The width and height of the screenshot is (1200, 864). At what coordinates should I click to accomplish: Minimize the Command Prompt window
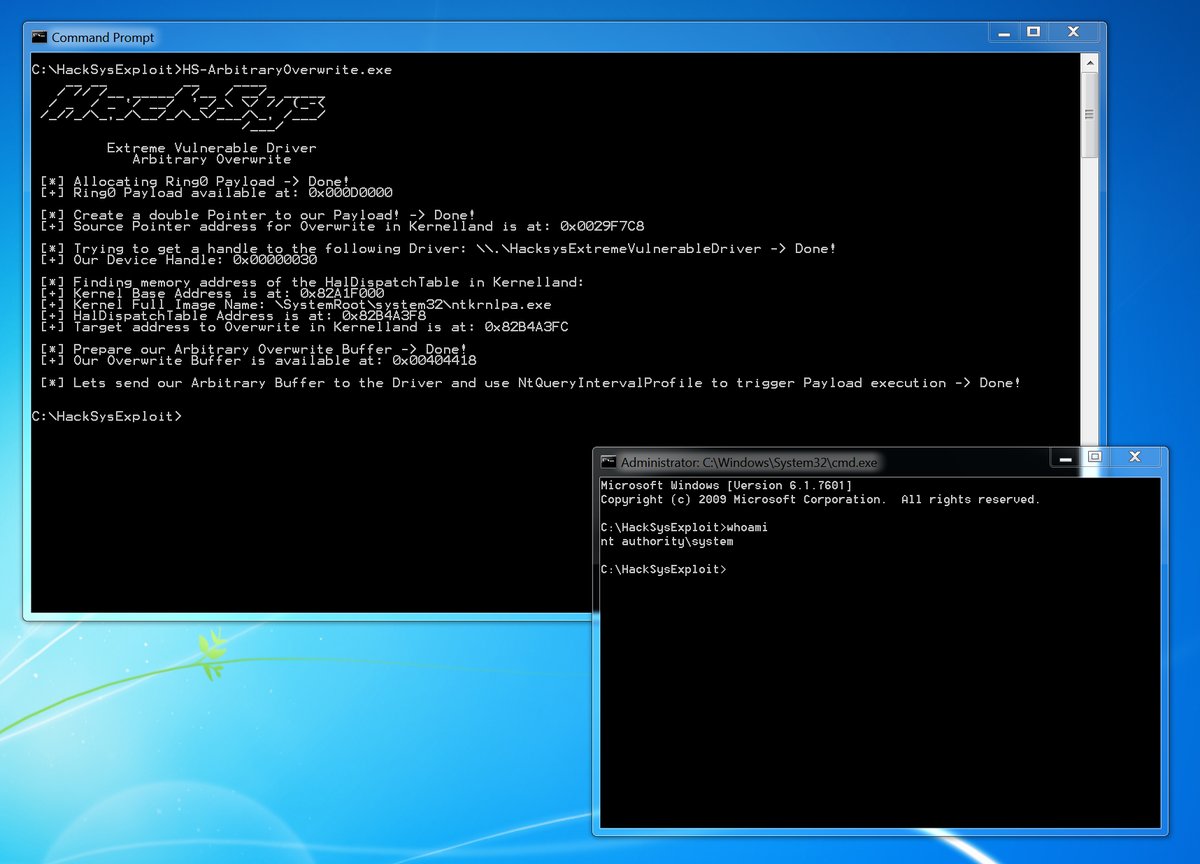pos(1004,33)
